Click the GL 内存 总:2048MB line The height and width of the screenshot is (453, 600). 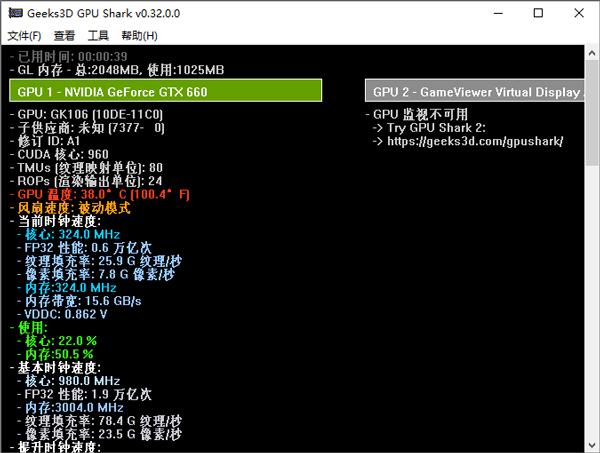tap(117, 70)
